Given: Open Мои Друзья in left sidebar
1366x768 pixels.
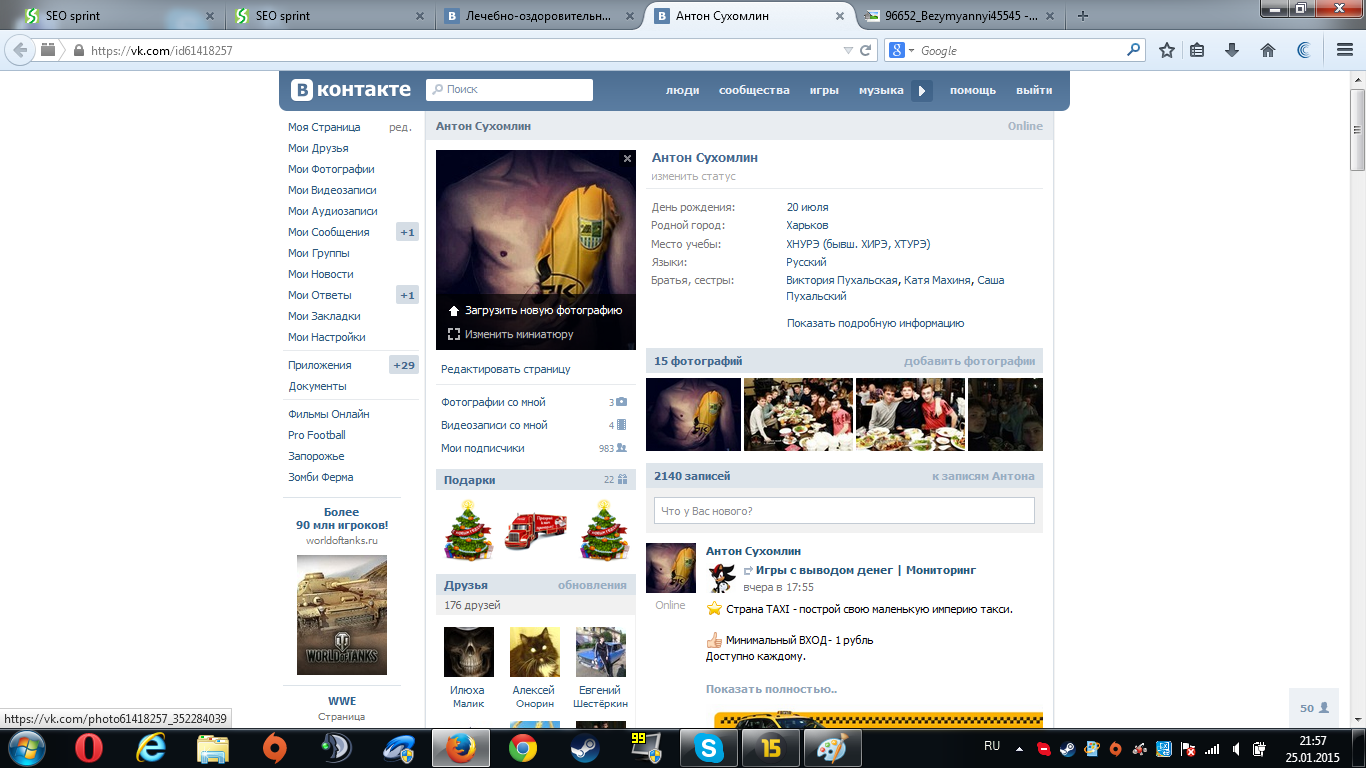Looking at the screenshot, I should [x=318, y=148].
